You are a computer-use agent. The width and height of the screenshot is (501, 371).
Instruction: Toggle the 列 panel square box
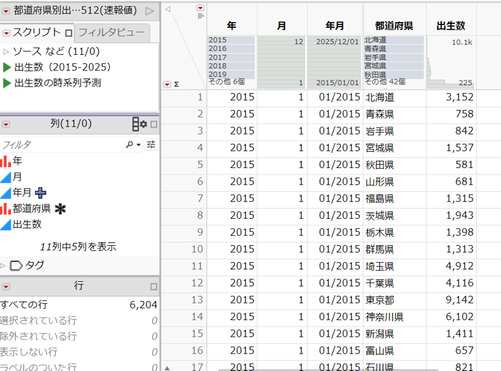tap(154, 124)
